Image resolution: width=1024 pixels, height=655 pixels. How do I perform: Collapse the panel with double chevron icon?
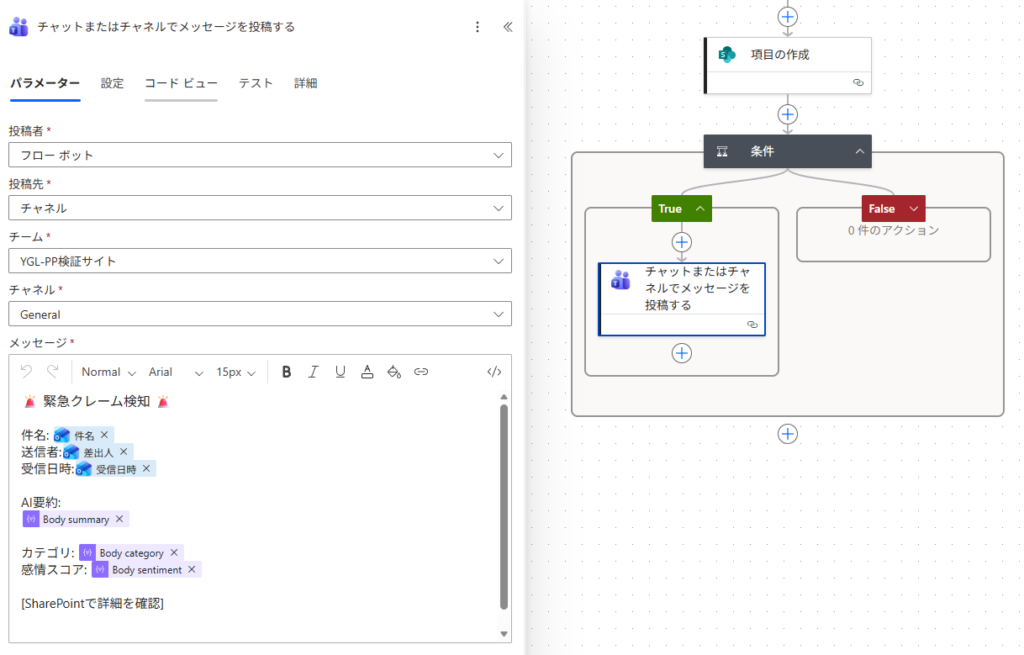pos(507,27)
